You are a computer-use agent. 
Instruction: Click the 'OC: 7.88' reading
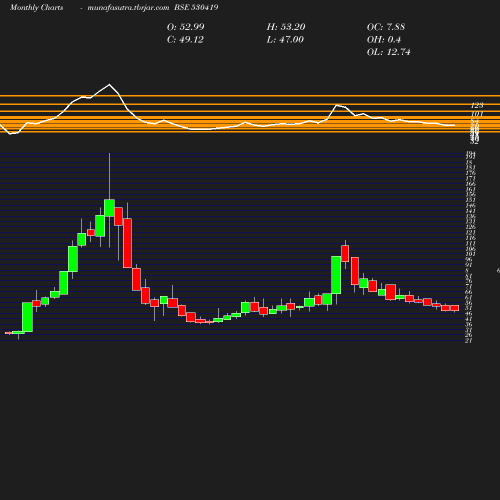point(386,27)
